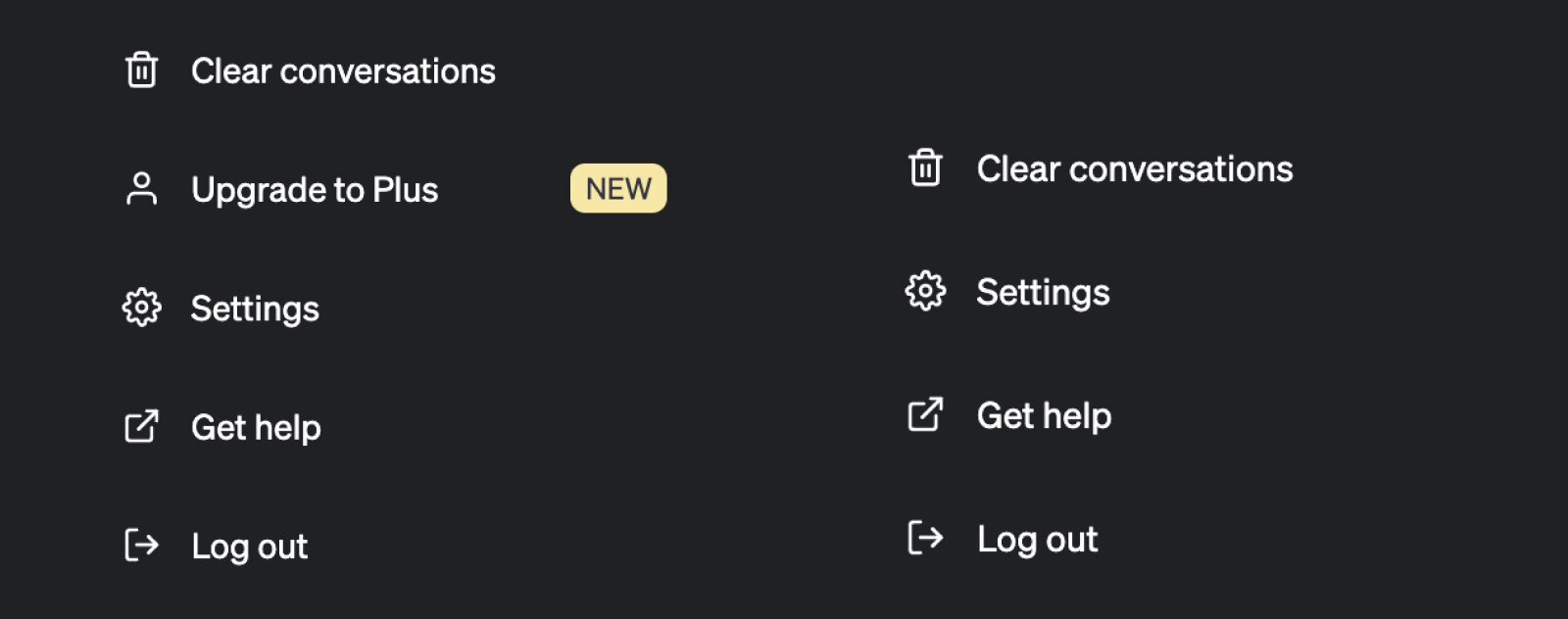
Task: Click the person icon beside Upgrade to Plus
Action: click(x=142, y=189)
